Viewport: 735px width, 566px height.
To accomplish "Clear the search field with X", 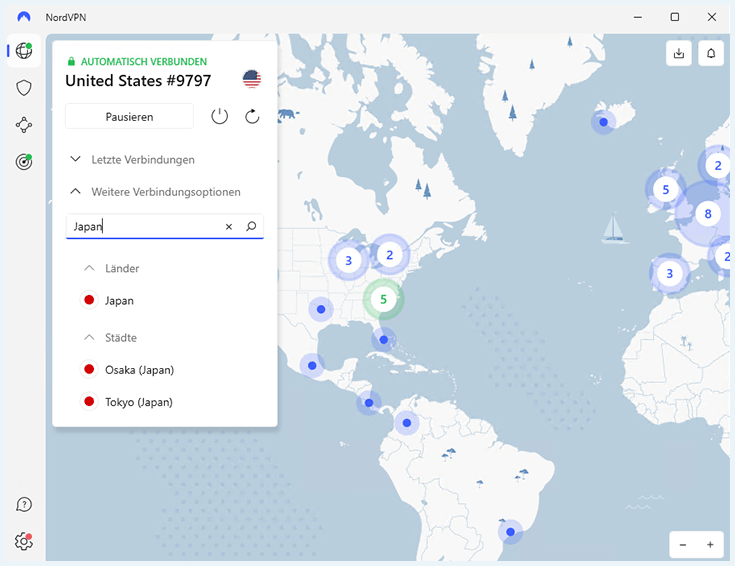I will click(229, 226).
